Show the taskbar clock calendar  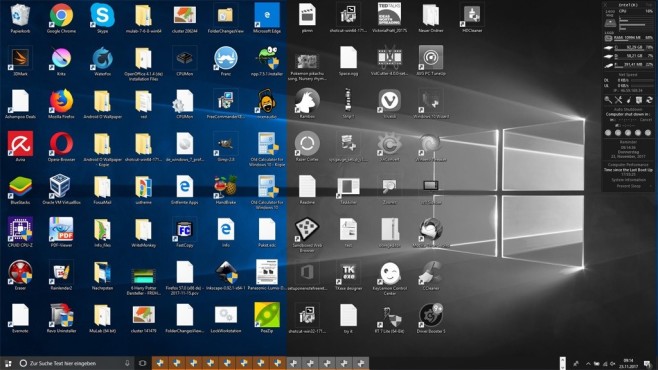coord(628,363)
